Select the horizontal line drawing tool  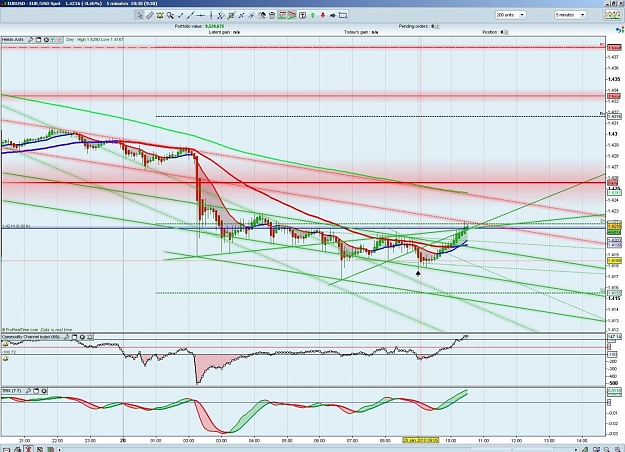click(201, 16)
